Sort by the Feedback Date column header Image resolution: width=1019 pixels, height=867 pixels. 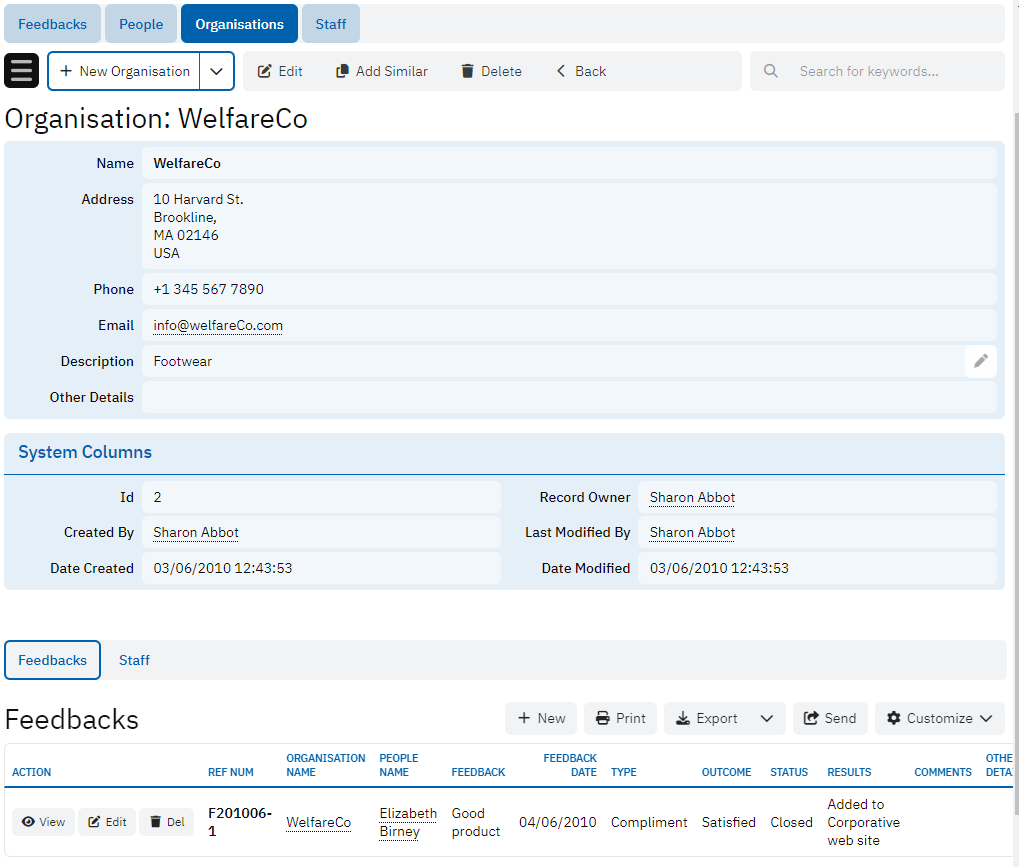[x=570, y=765]
